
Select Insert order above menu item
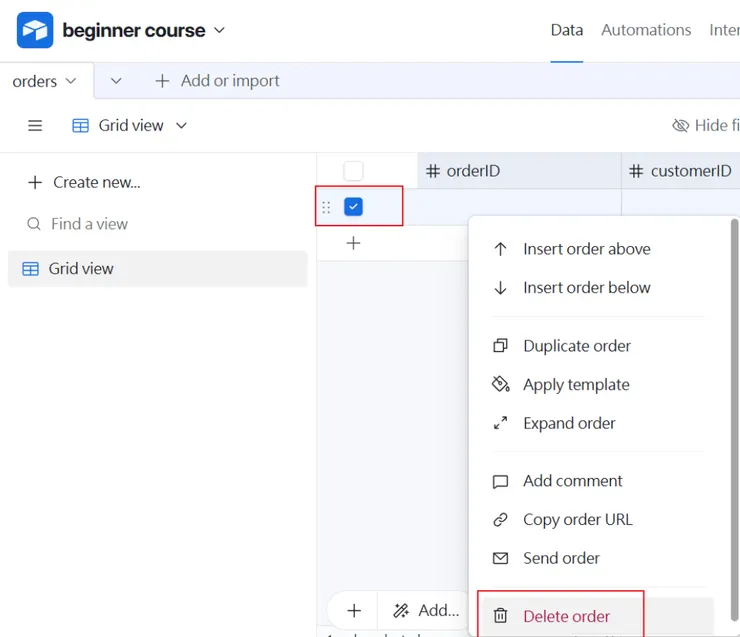tap(586, 249)
